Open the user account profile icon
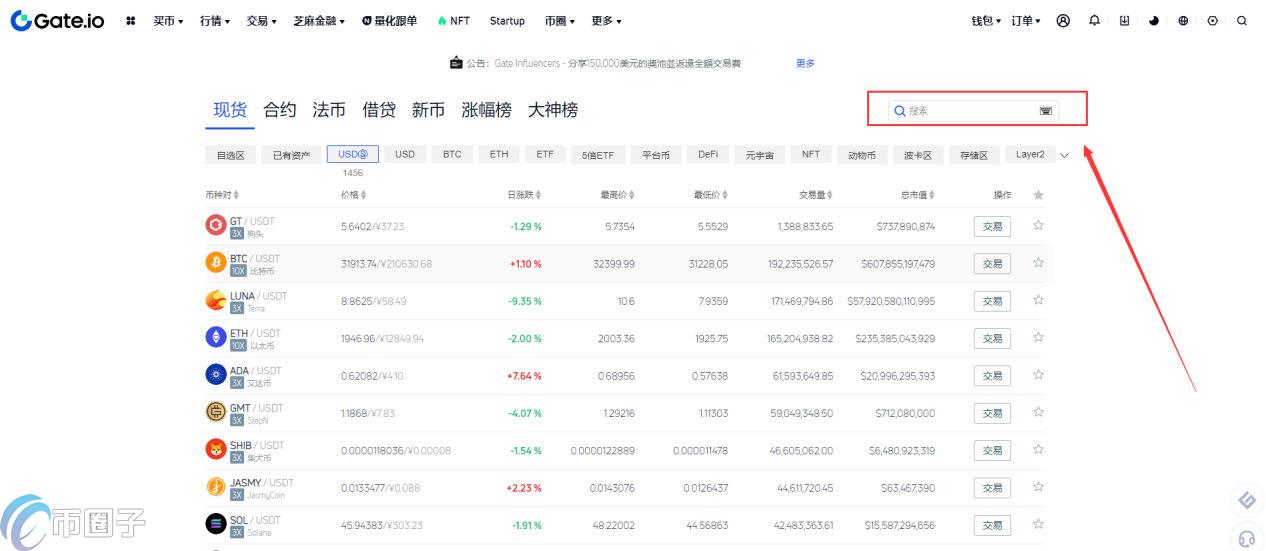Viewport: 1266px width, 551px height. point(1063,20)
